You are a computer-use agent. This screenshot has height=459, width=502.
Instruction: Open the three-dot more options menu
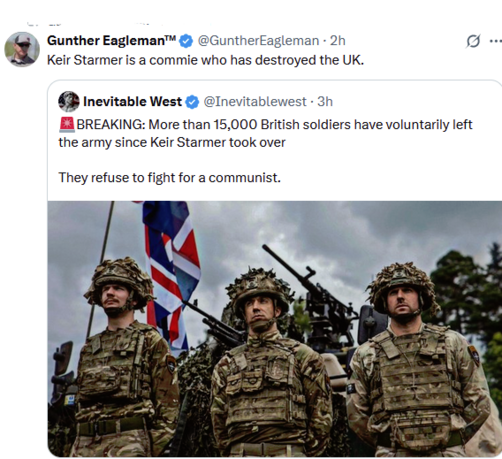(496, 41)
